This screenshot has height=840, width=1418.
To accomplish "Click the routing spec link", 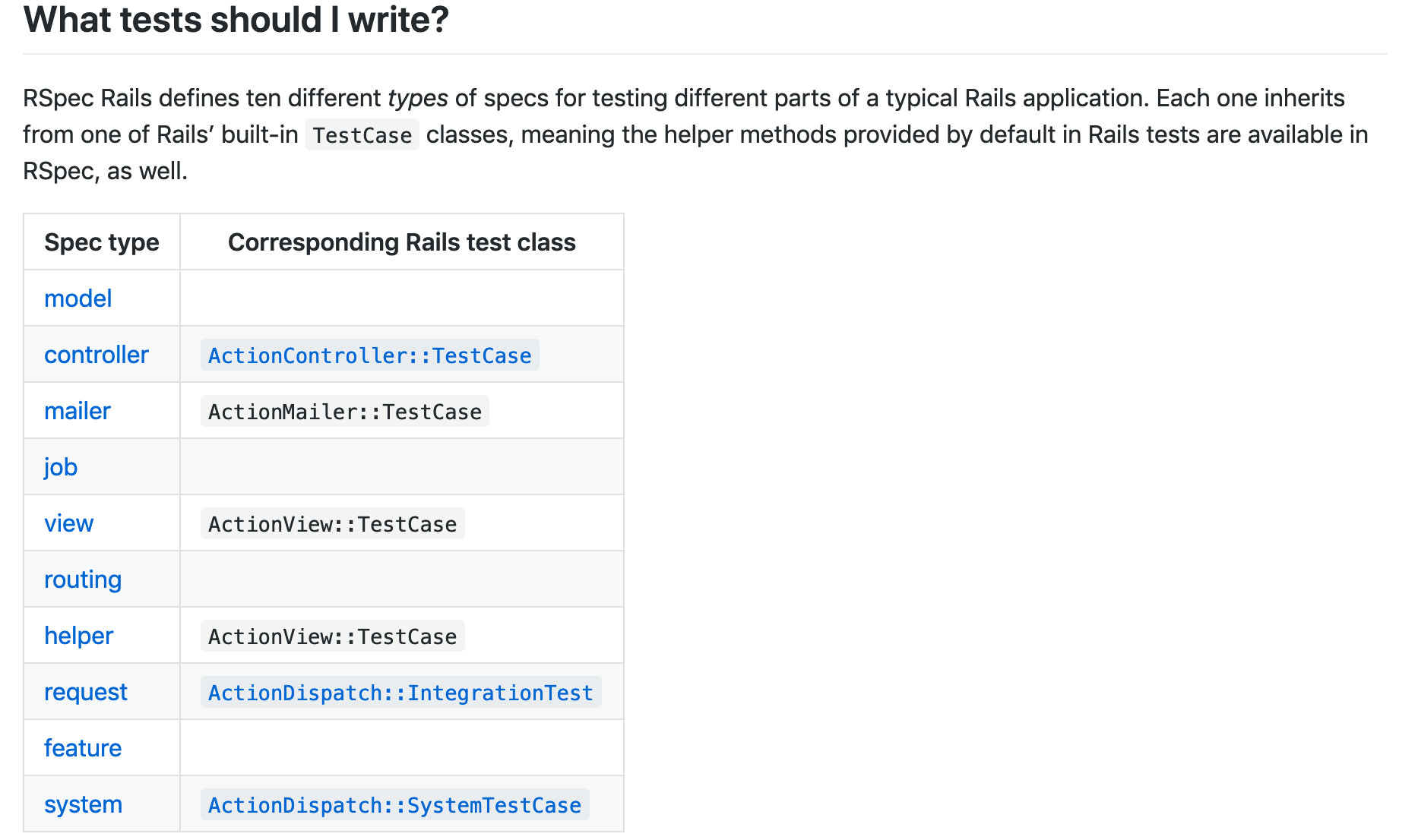I will click(x=82, y=579).
